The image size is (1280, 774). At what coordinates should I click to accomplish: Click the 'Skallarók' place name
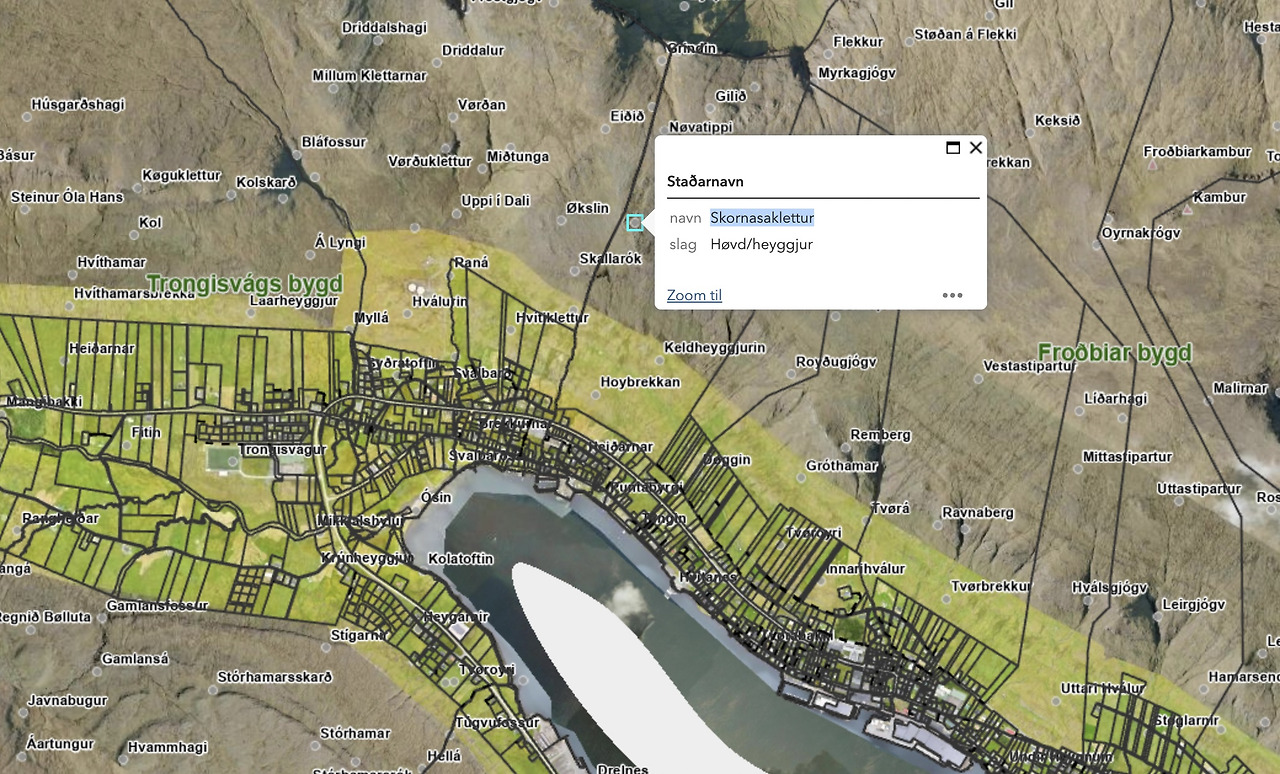pyautogui.click(x=610, y=258)
